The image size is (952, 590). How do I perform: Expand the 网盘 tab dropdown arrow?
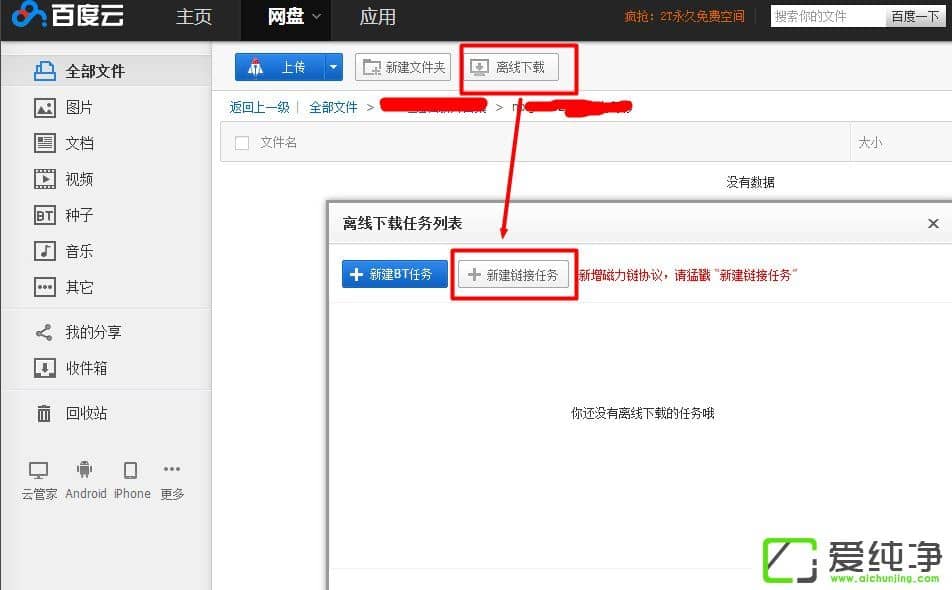tap(317, 16)
